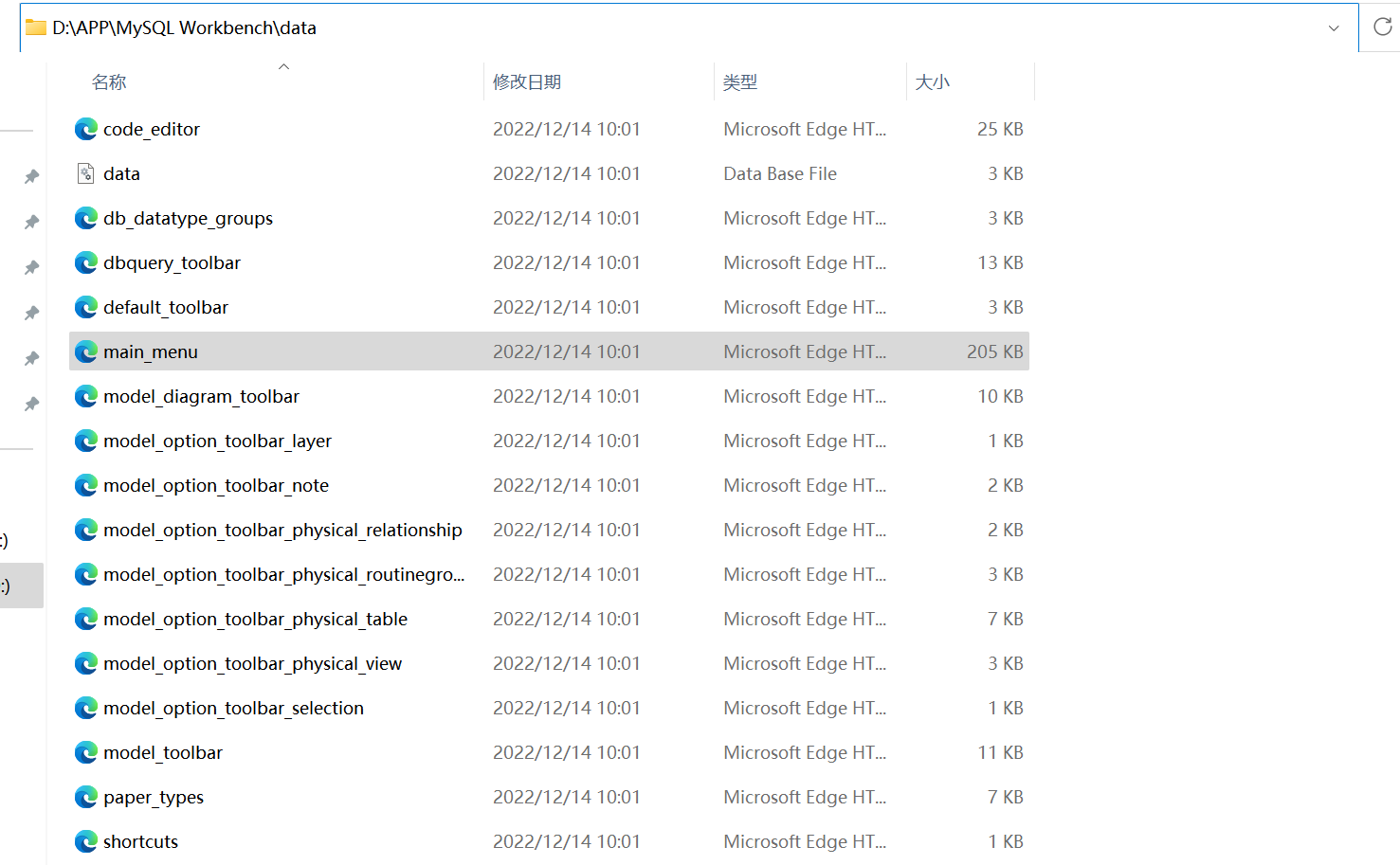Click the 205 KB size of main_menu
The image size is (1400, 865).
(x=994, y=351)
